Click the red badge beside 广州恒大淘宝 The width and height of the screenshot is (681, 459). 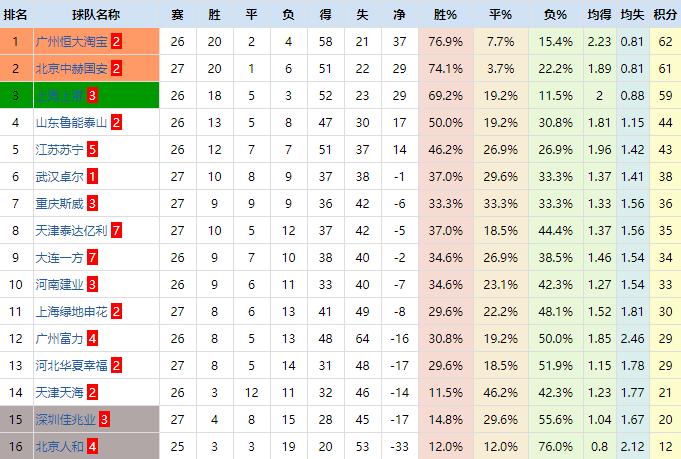117,41
